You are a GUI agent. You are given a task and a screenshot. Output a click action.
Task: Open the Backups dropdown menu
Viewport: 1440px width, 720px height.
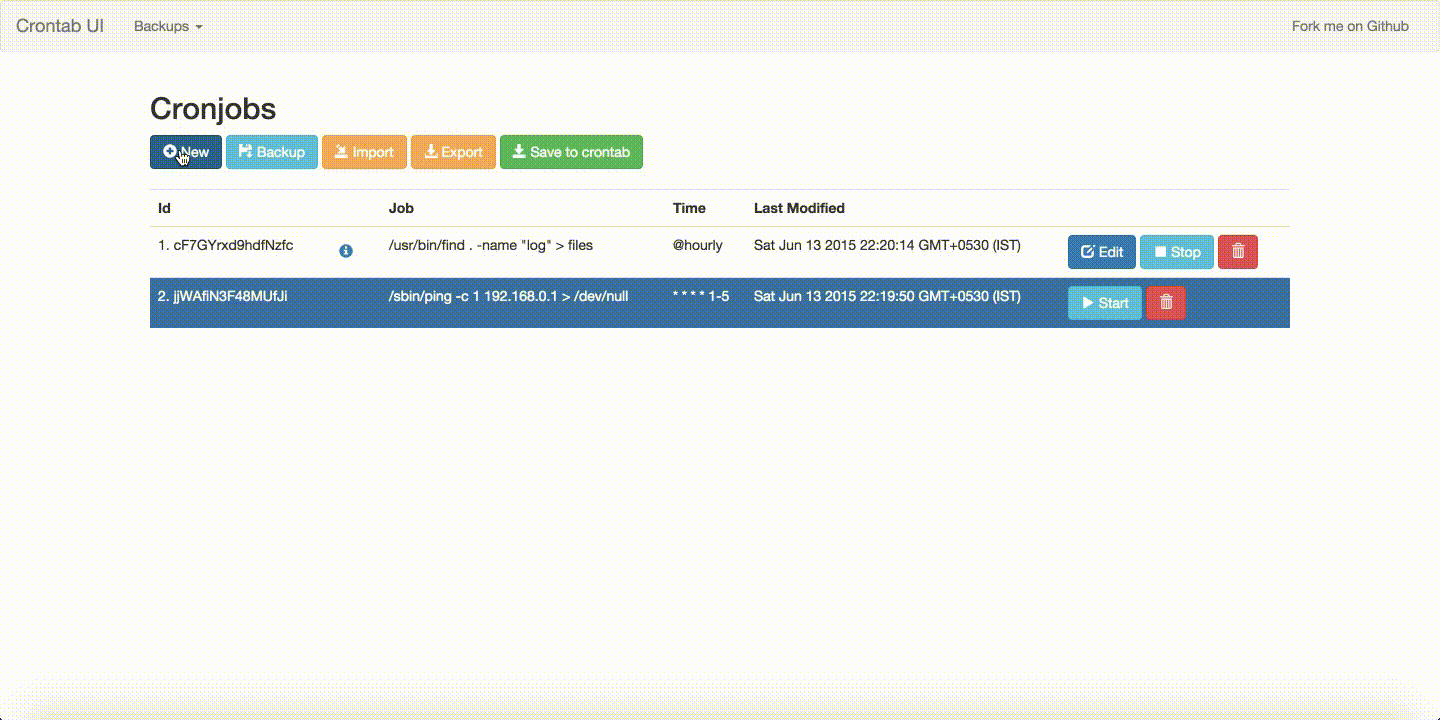(x=168, y=26)
